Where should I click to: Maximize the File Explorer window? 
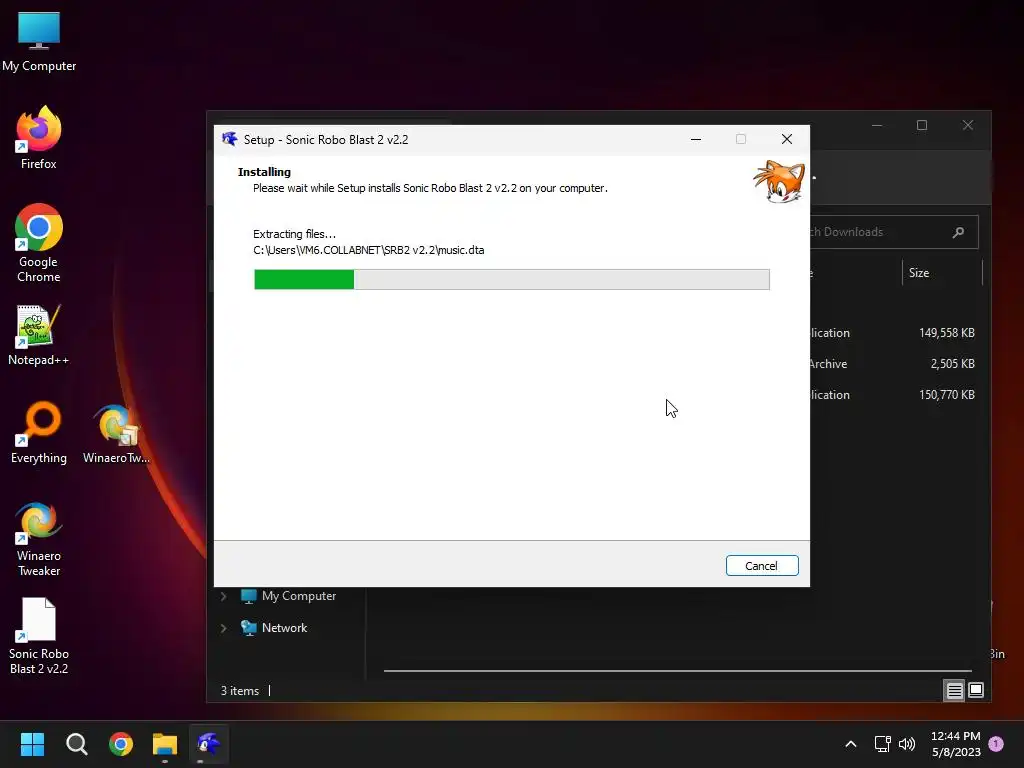(x=921, y=125)
